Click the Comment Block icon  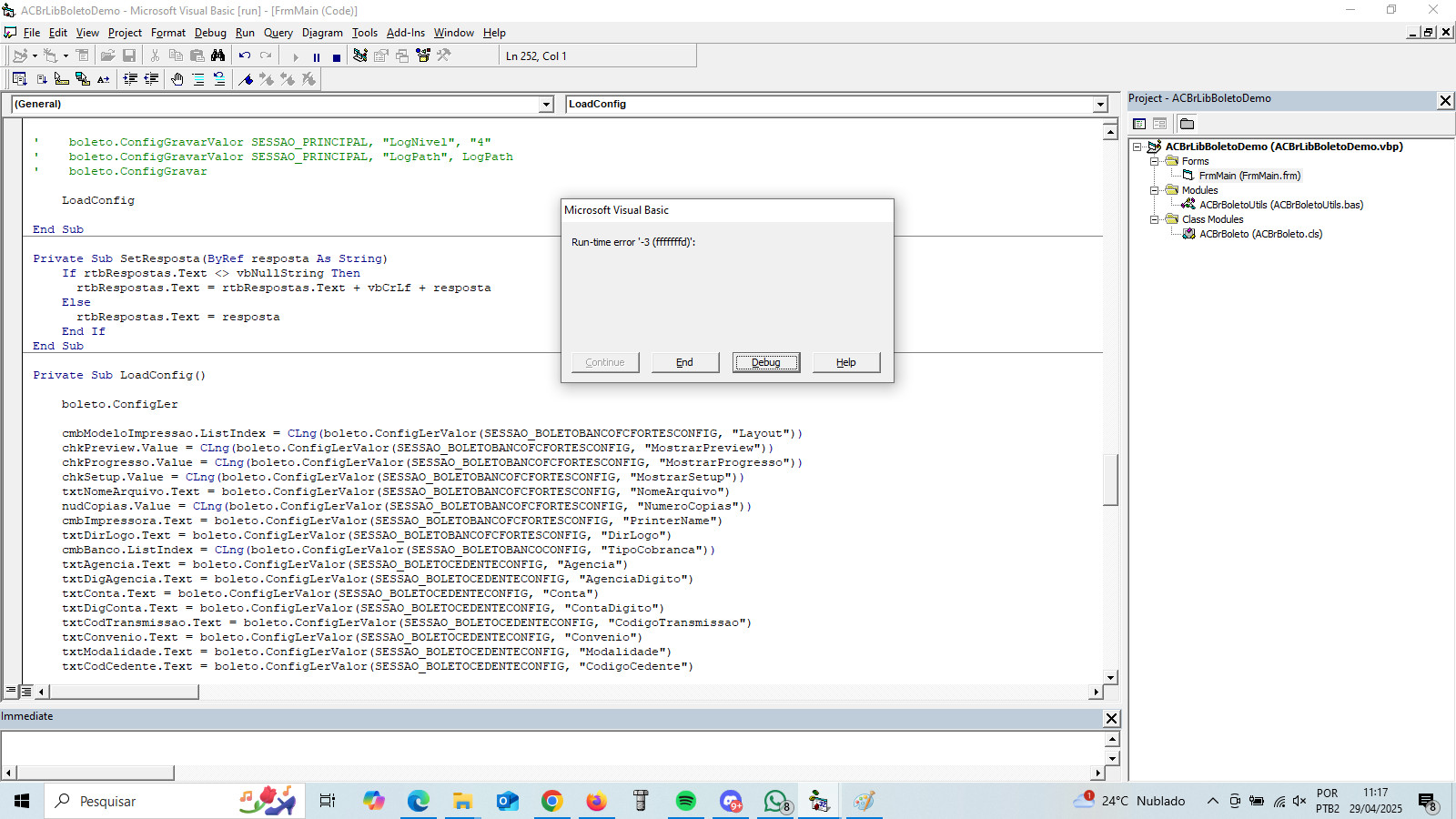198,79
